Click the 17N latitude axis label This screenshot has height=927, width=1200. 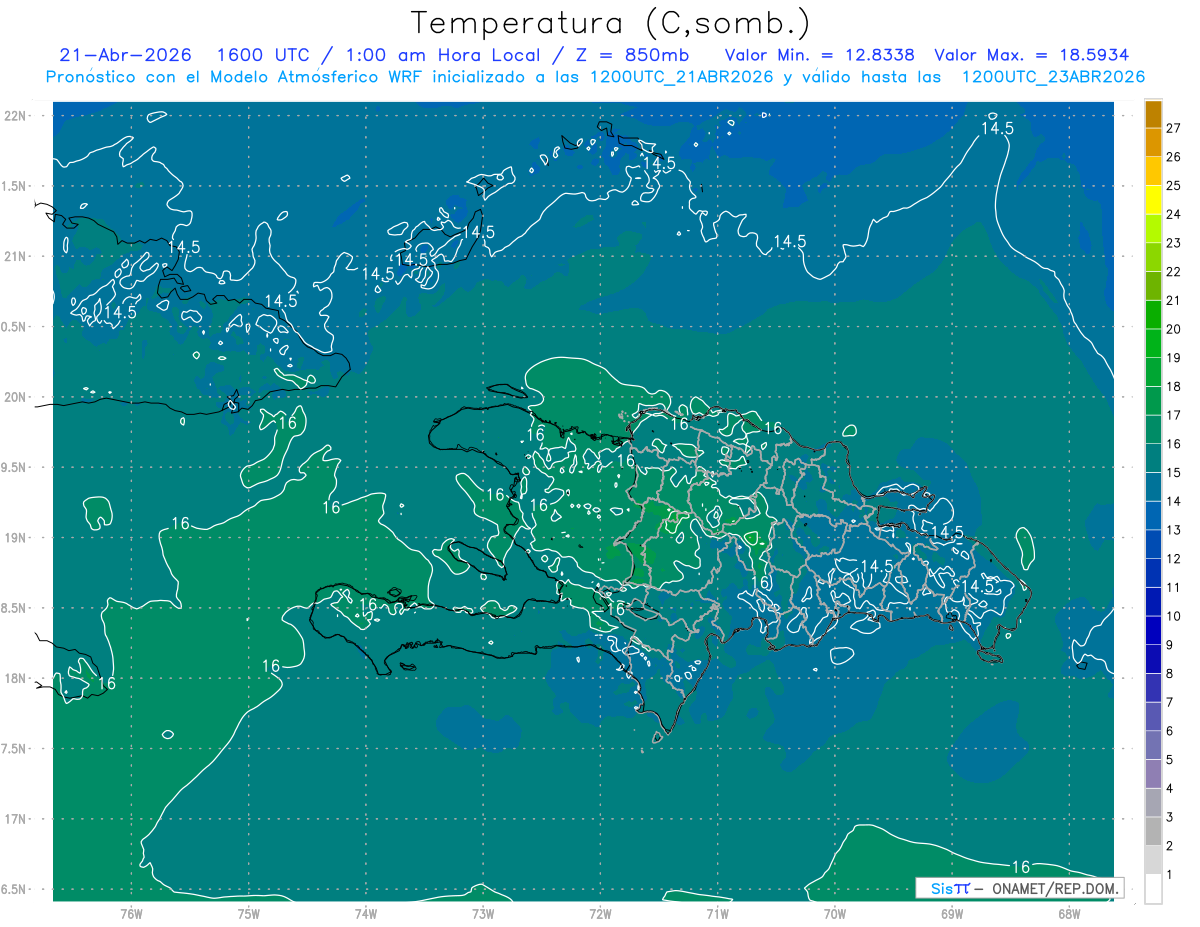point(16,820)
